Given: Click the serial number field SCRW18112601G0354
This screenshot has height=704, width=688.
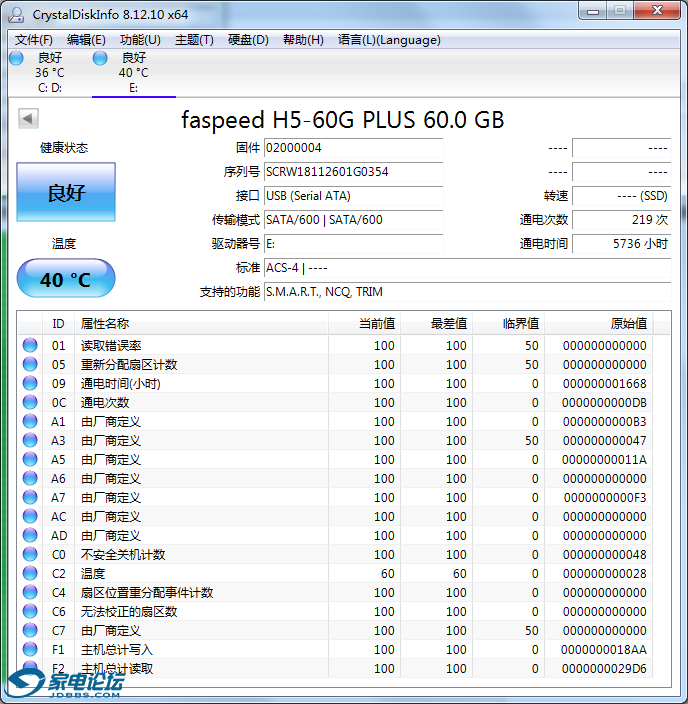Looking at the screenshot, I should 353,172.
